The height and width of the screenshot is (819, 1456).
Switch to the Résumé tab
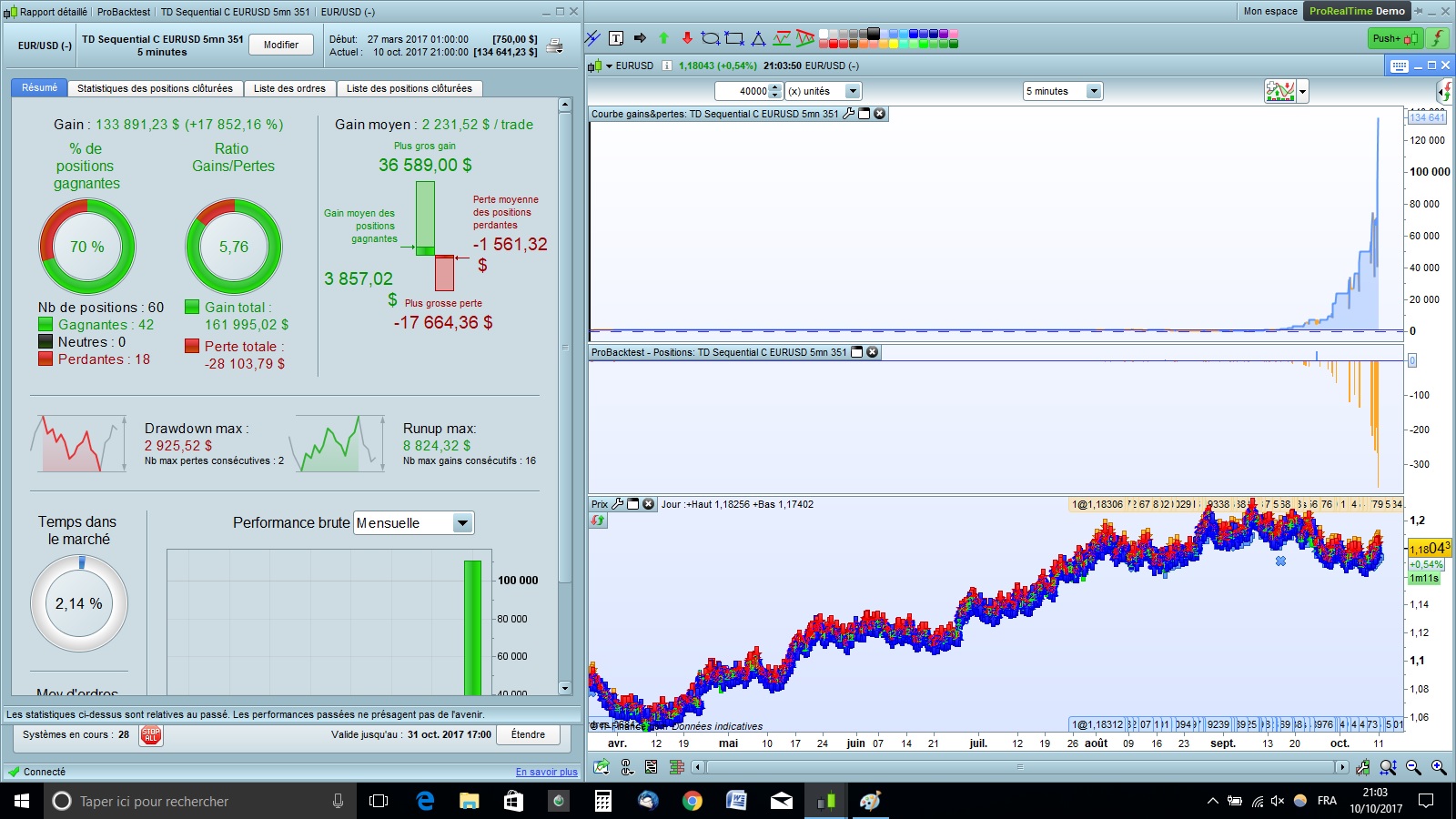pyautogui.click(x=39, y=88)
